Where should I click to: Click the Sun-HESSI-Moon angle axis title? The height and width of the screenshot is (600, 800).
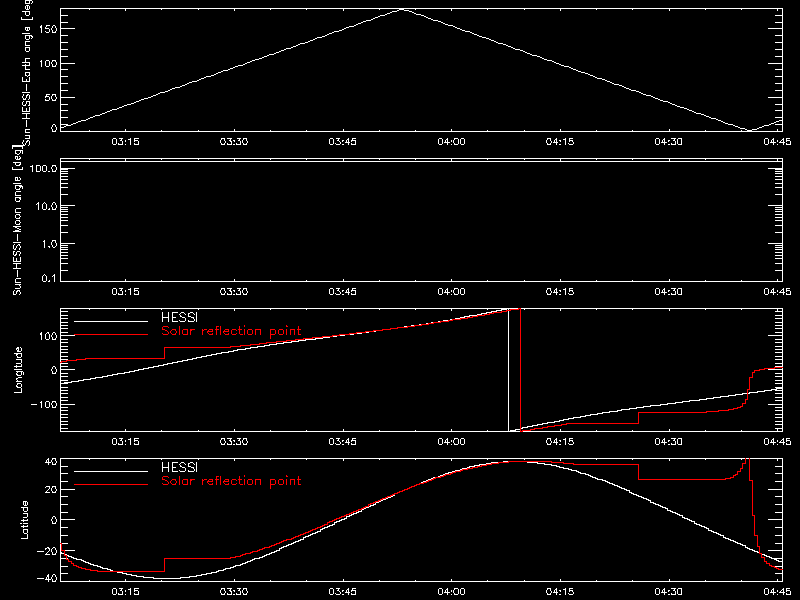coord(17,219)
